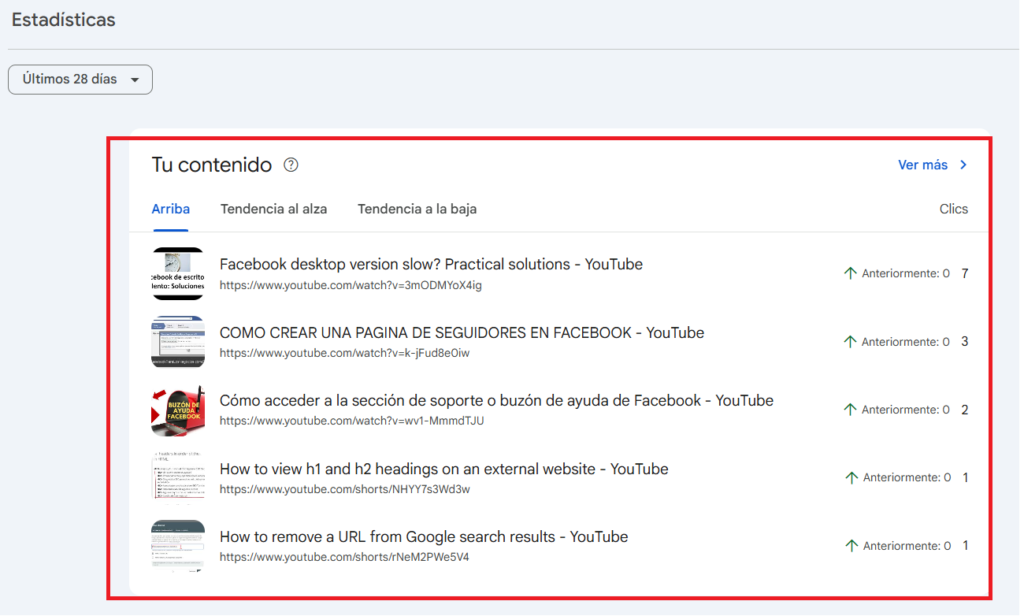Click the green up arrow in the 7-clicks row
Screen dimensions: 1024x616
point(850,274)
